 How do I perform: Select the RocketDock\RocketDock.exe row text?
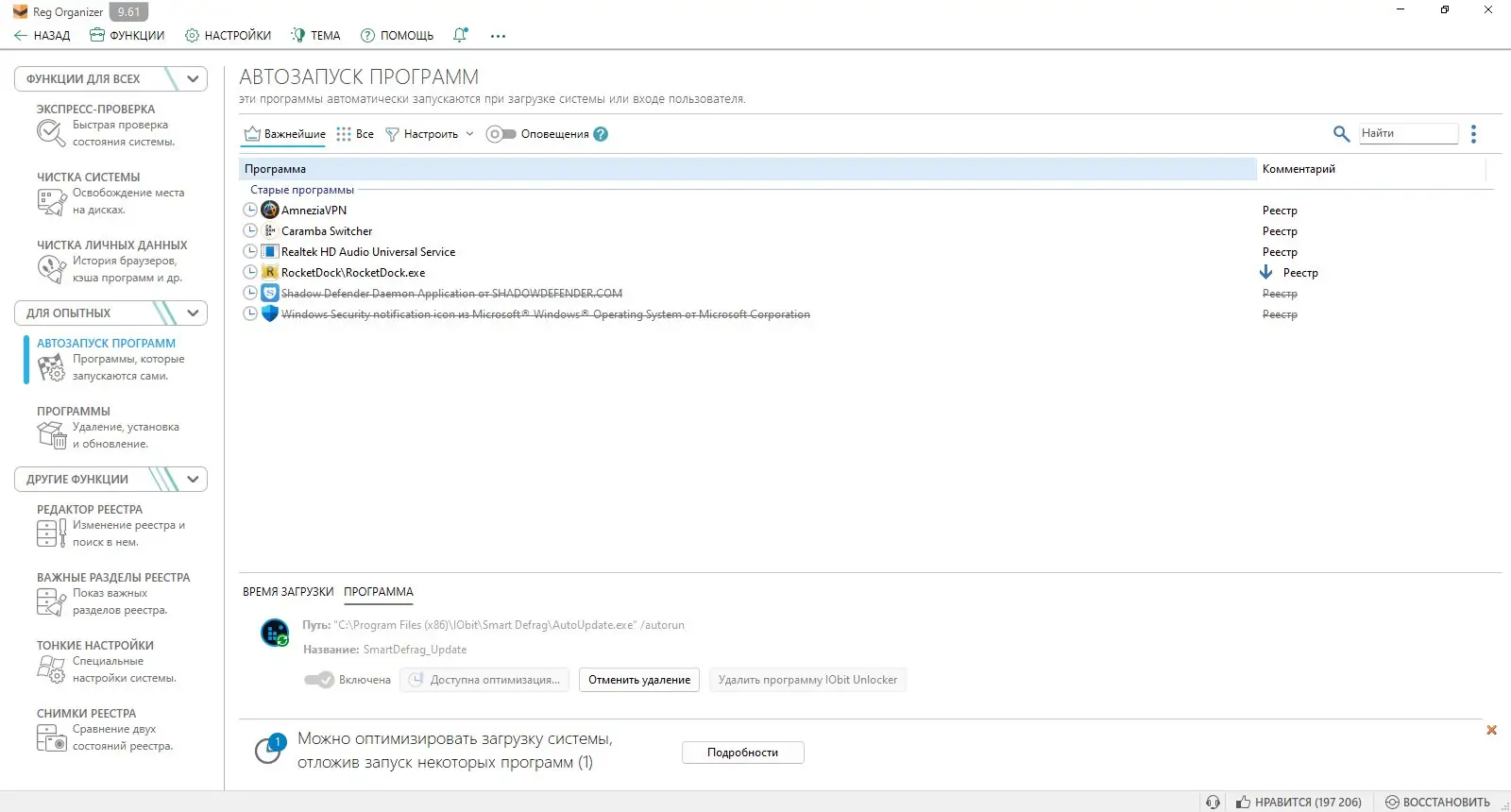click(x=353, y=272)
